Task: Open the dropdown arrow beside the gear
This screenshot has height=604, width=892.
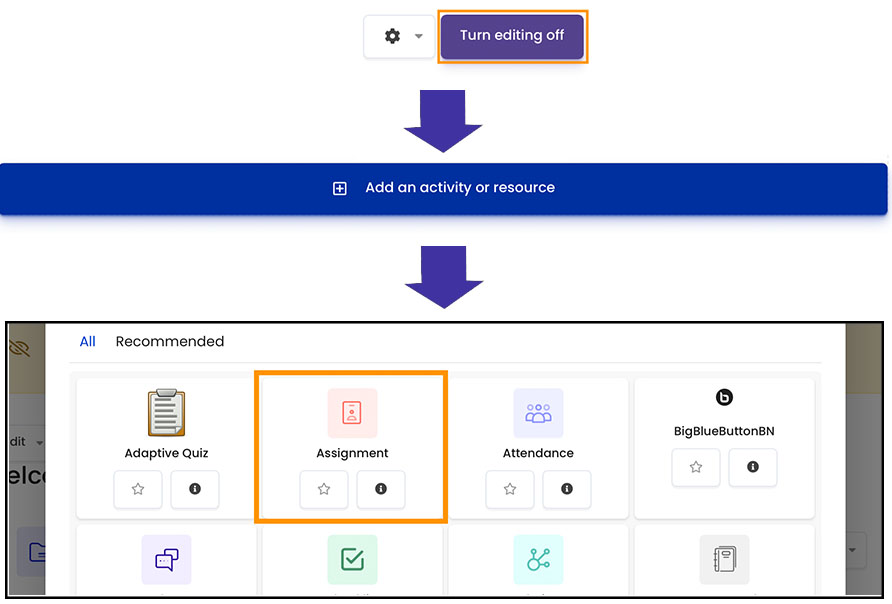Action: click(419, 36)
